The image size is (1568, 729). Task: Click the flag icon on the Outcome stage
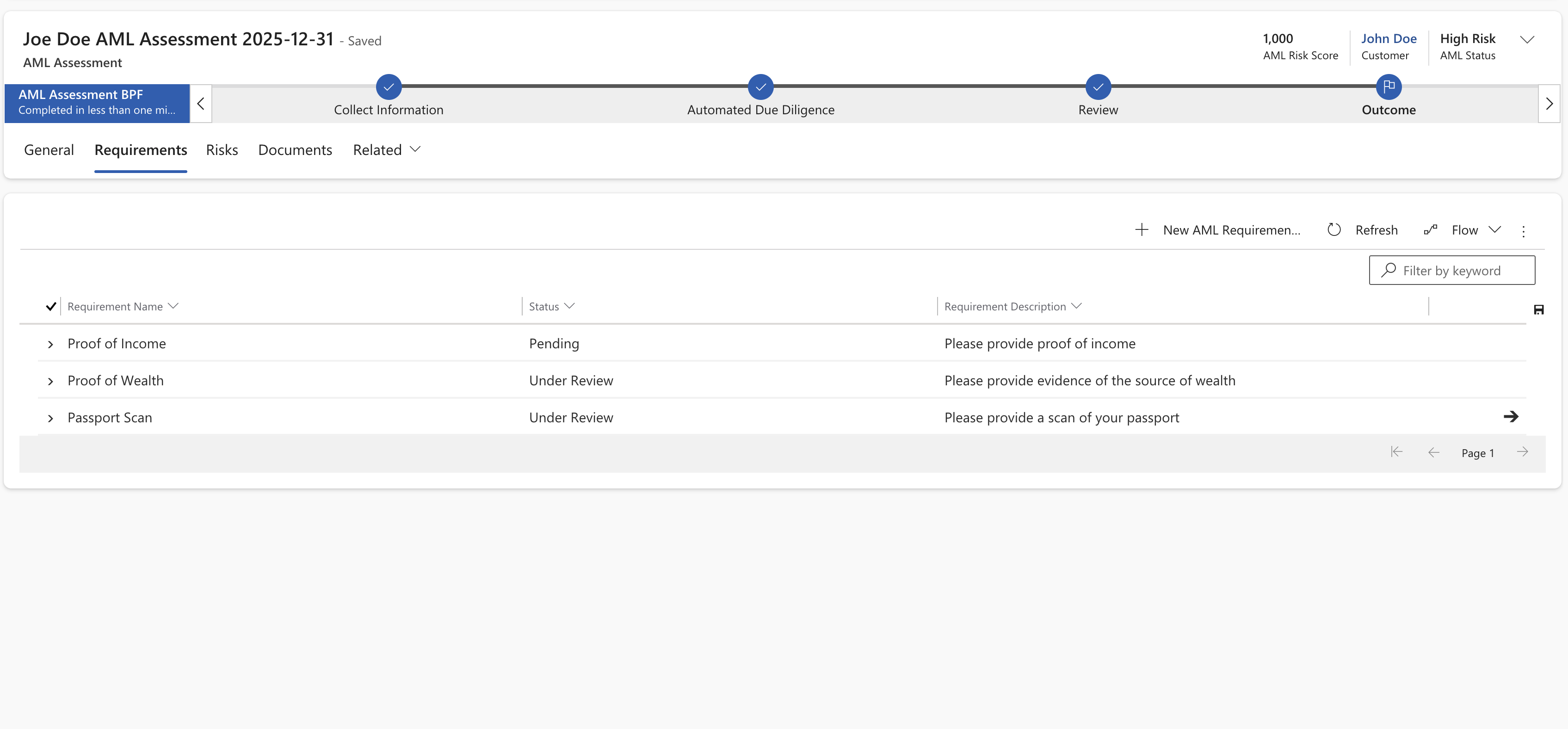point(1389,86)
